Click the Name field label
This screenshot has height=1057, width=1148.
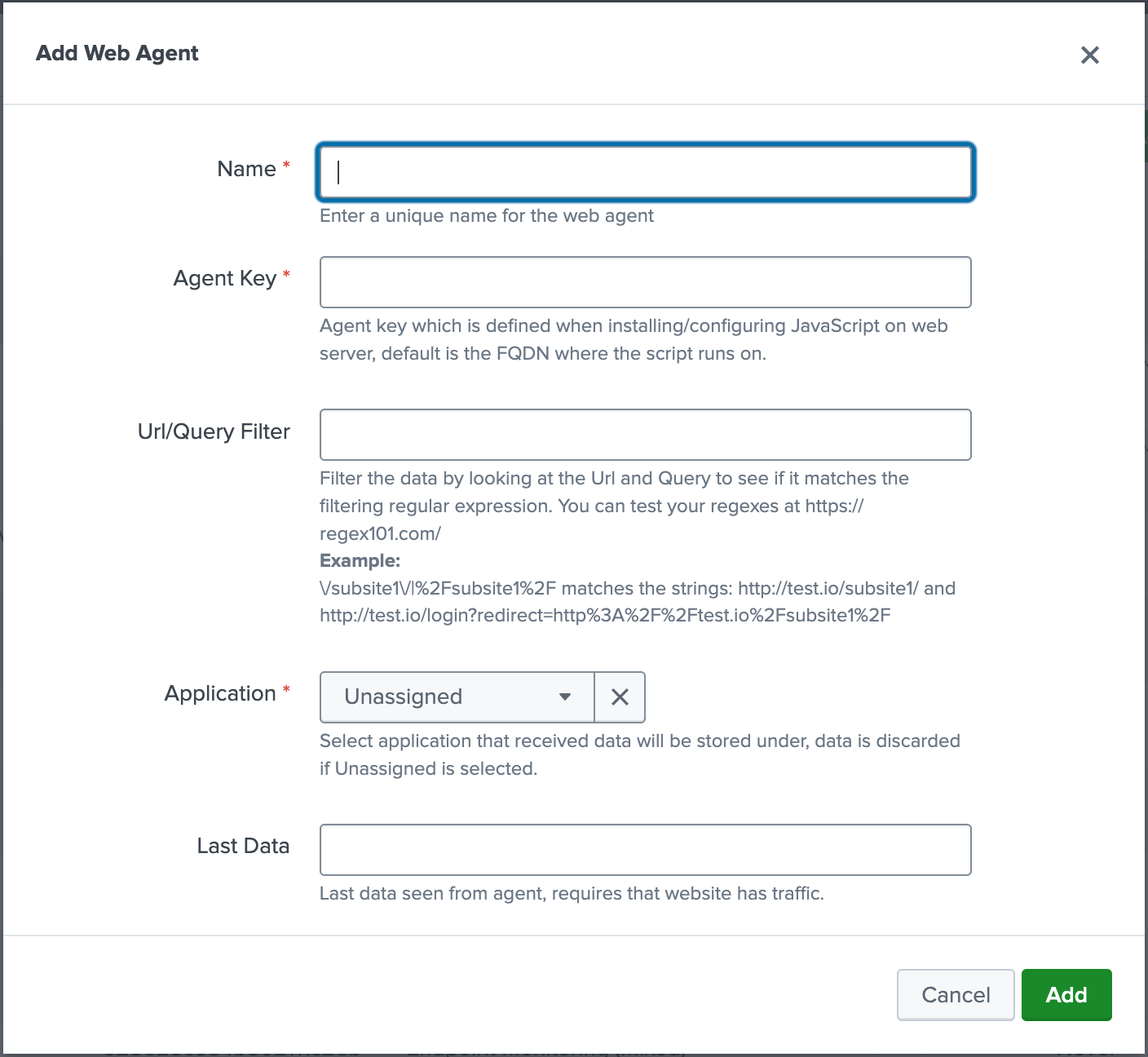click(246, 169)
